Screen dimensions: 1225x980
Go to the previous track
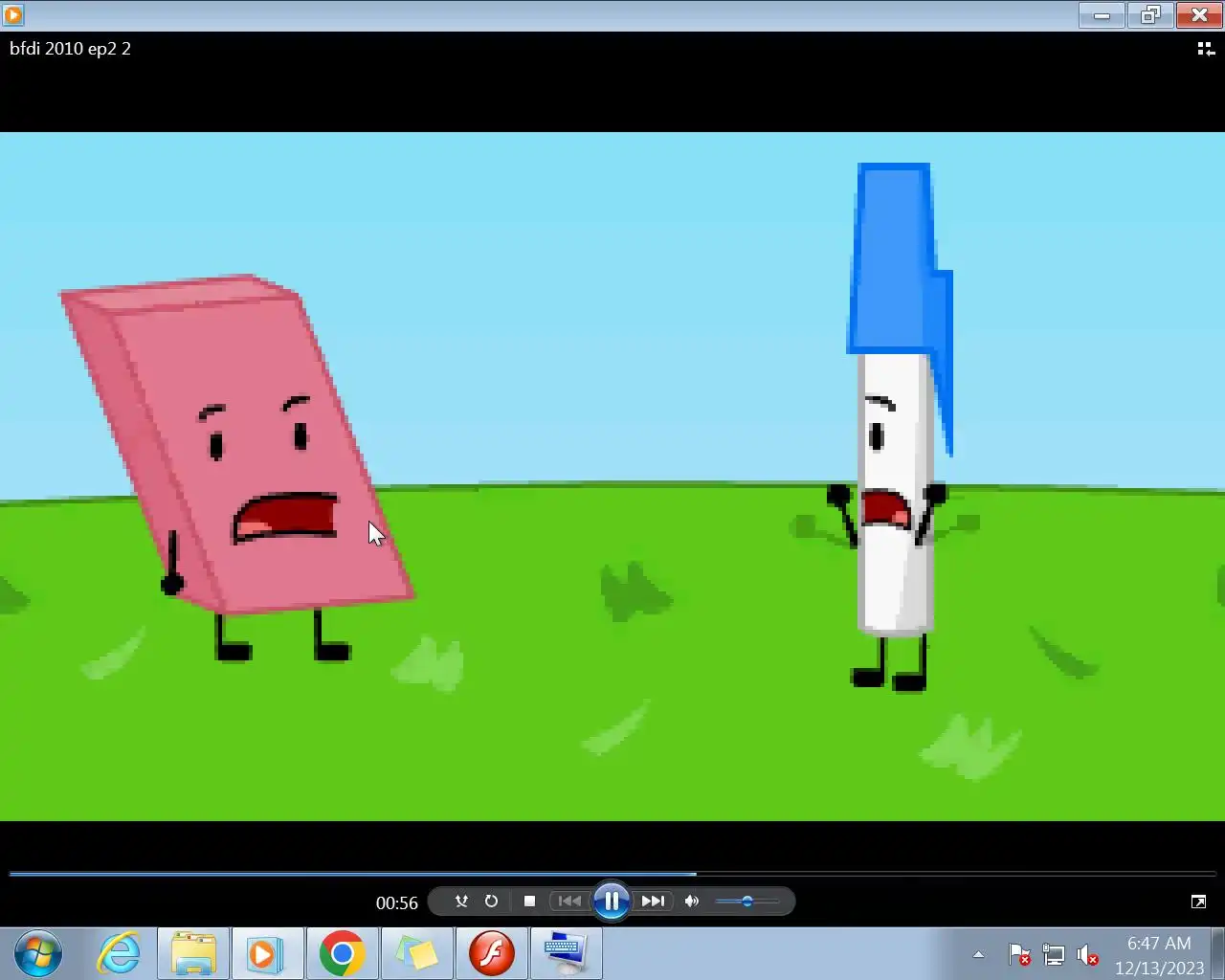coord(569,902)
